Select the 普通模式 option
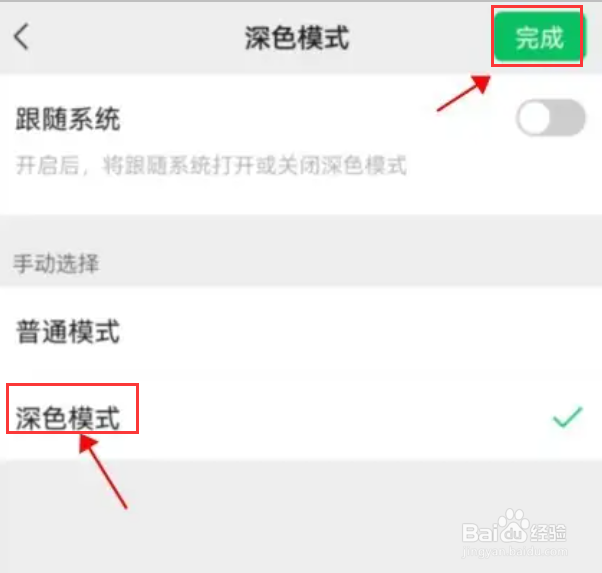This screenshot has height=573, width=602. (x=301, y=331)
